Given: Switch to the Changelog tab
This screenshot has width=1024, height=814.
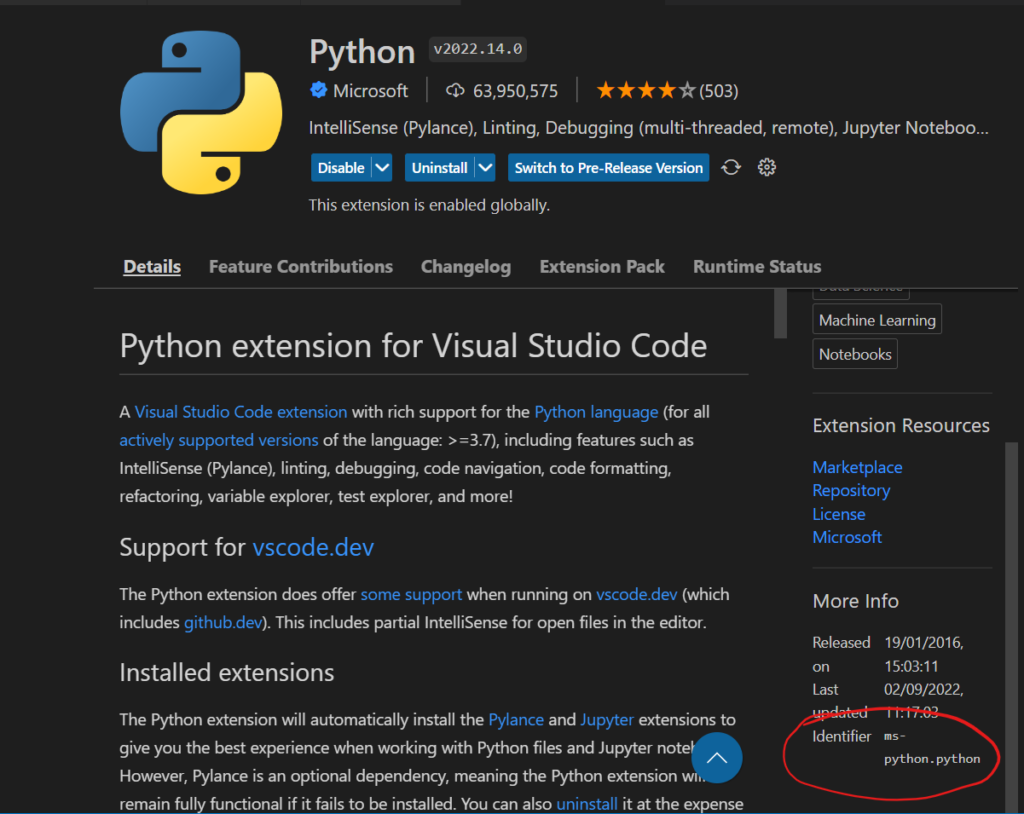Looking at the screenshot, I should (466, 267).
